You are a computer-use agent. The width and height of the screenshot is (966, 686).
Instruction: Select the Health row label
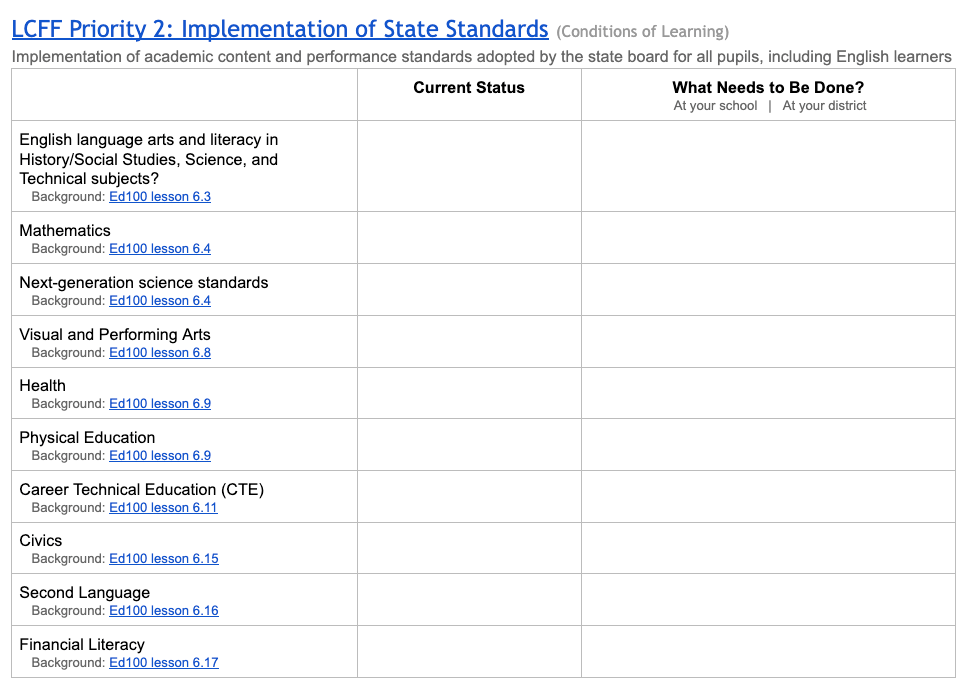tap(42, 386)
